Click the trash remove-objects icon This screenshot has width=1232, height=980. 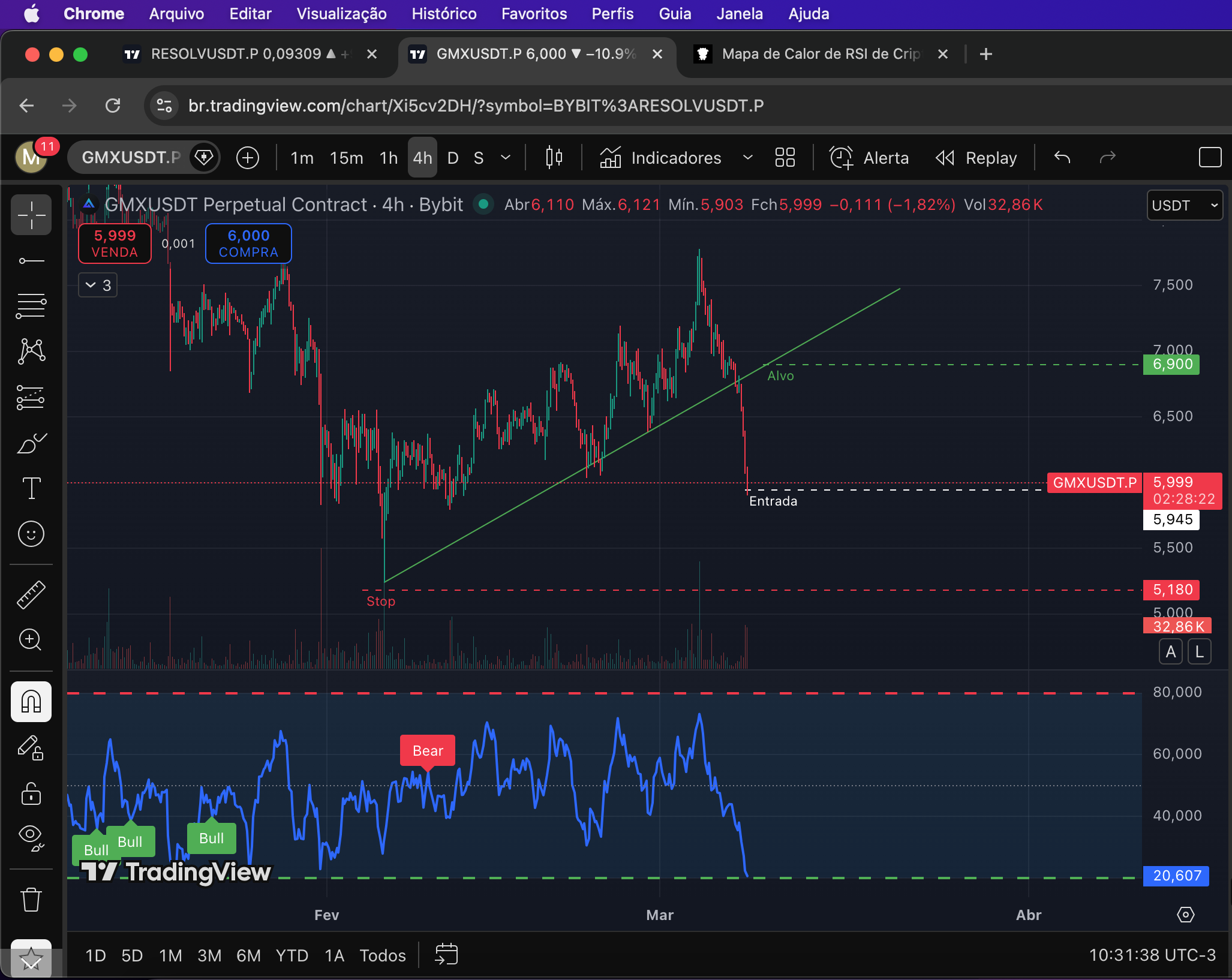[31, 900]
